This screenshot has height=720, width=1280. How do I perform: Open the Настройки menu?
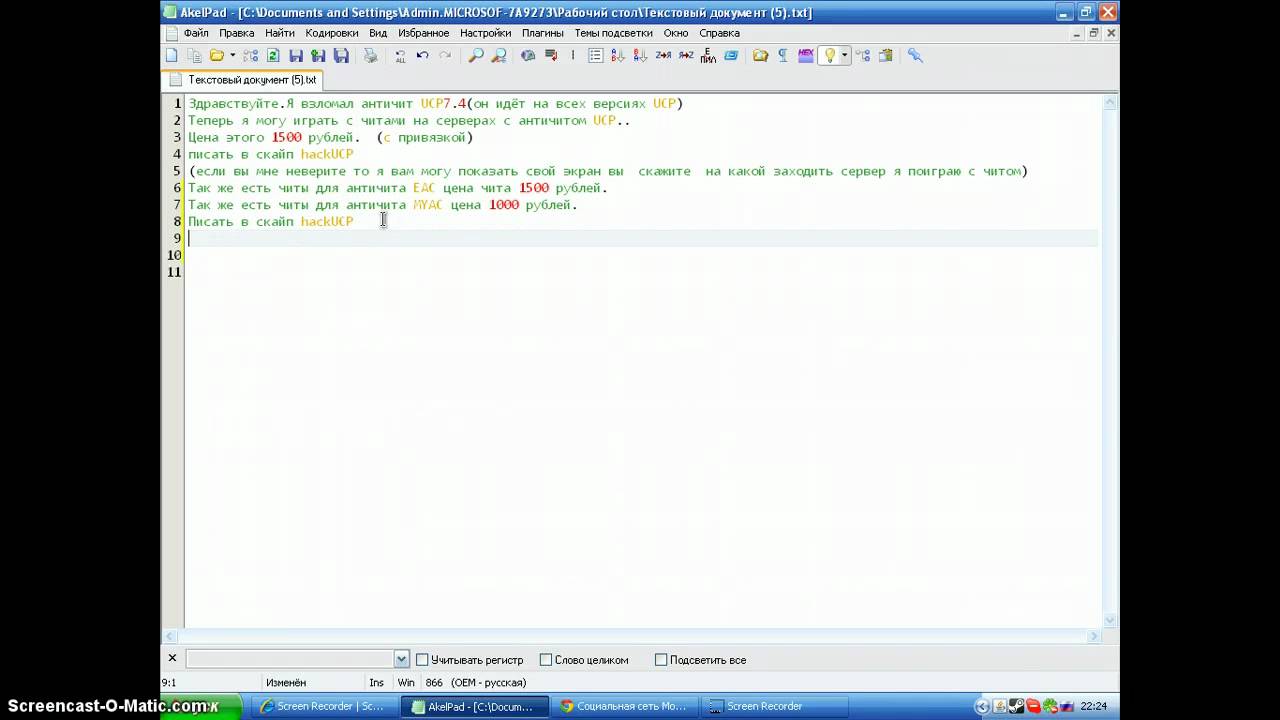coord(486,33)
